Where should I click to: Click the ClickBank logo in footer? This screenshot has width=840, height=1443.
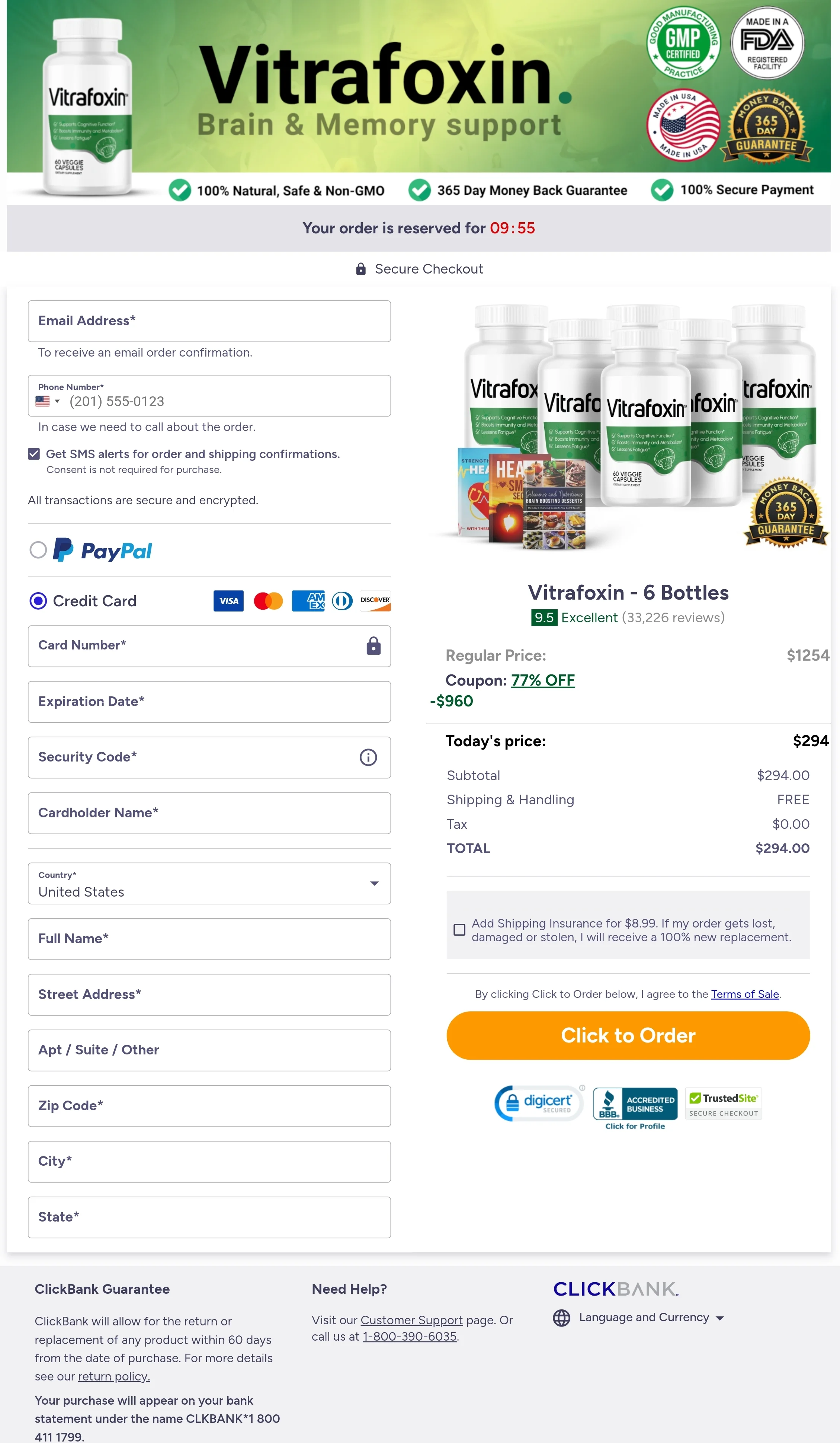(x=616, y=1289)
